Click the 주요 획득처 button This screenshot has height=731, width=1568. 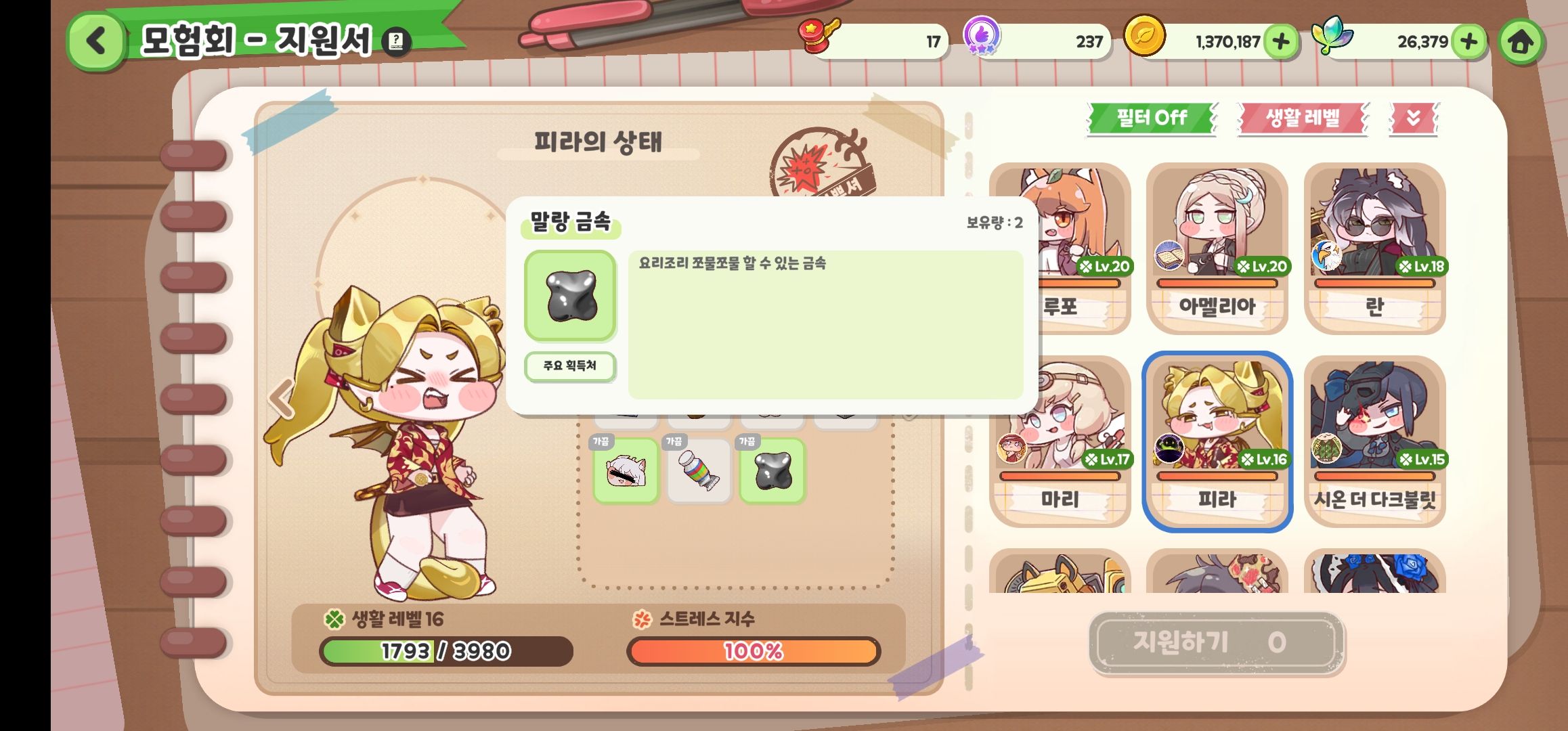point(570,366)
